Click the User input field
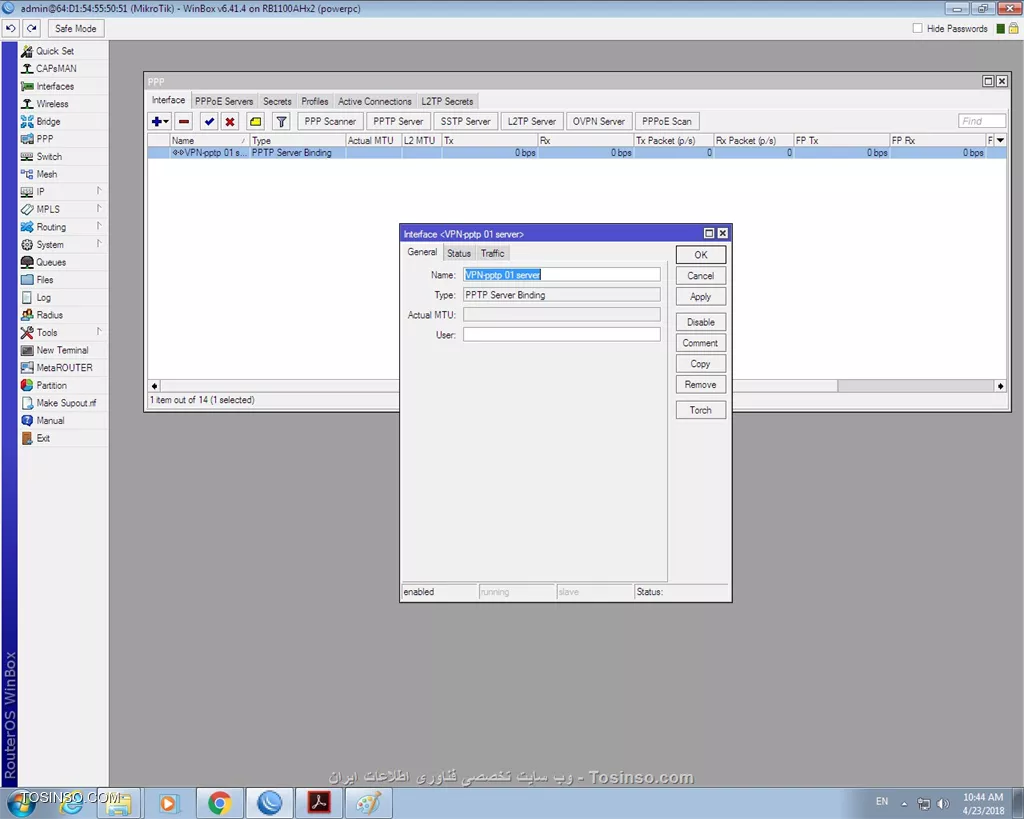 [x=562, y=334]
